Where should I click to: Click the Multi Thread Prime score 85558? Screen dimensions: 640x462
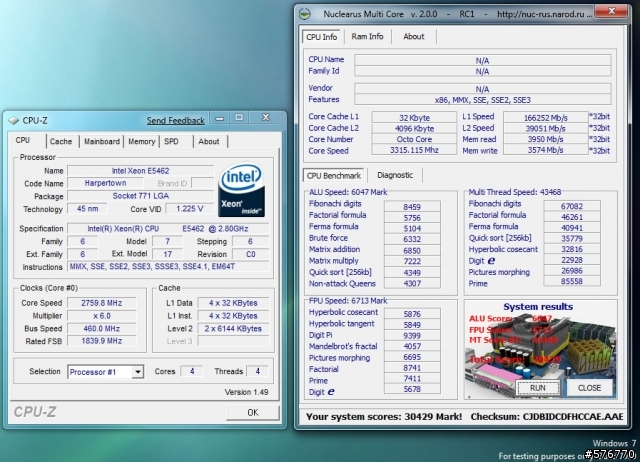(x=572, y=281)
